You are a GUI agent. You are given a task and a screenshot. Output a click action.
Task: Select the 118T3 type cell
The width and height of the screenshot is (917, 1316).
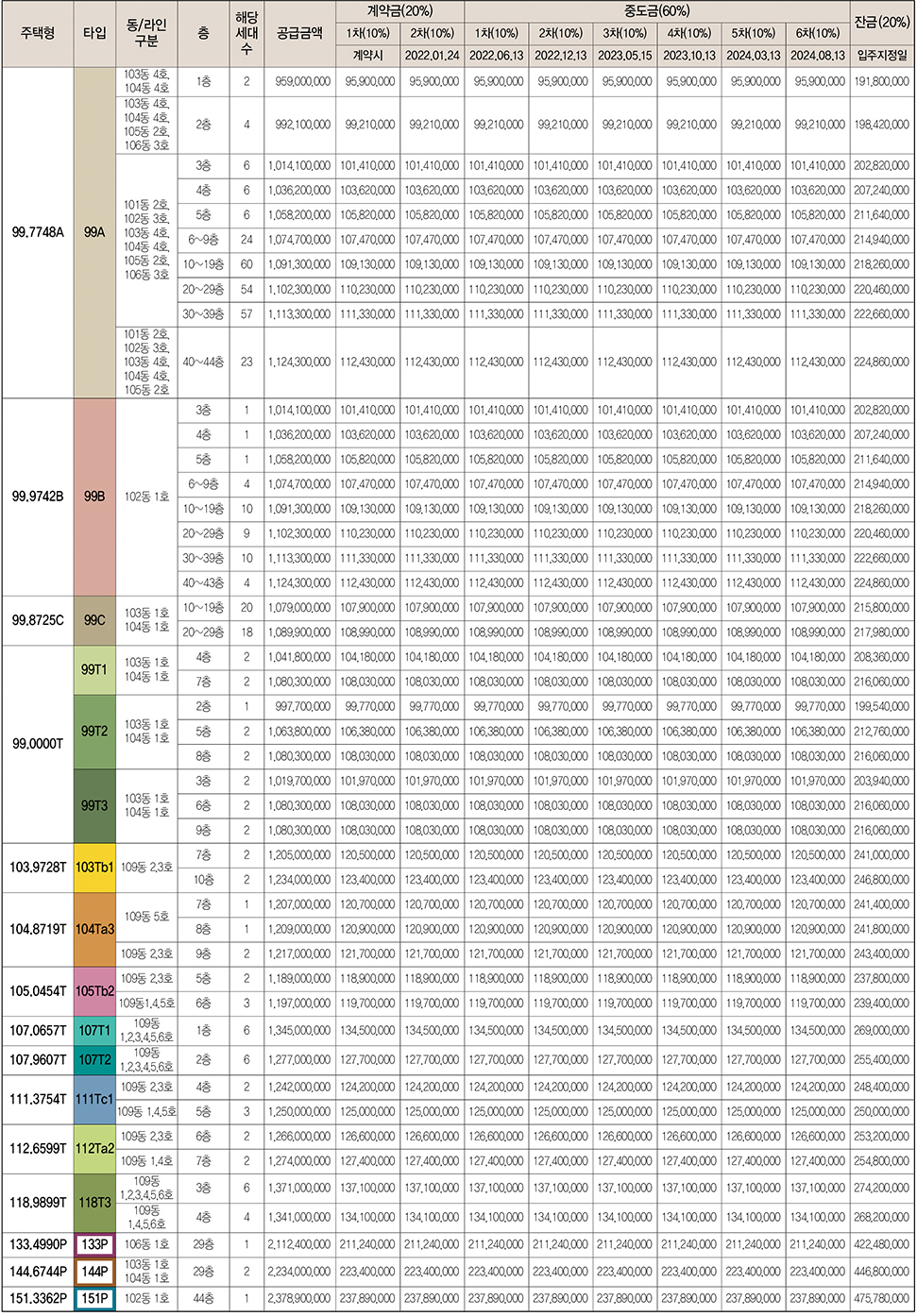point(94,1203)
